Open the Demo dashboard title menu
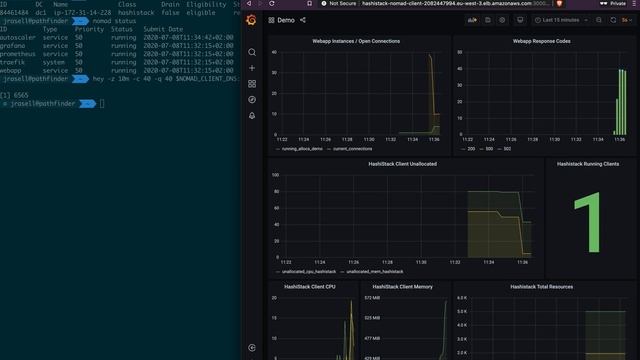 click(286, 20)
